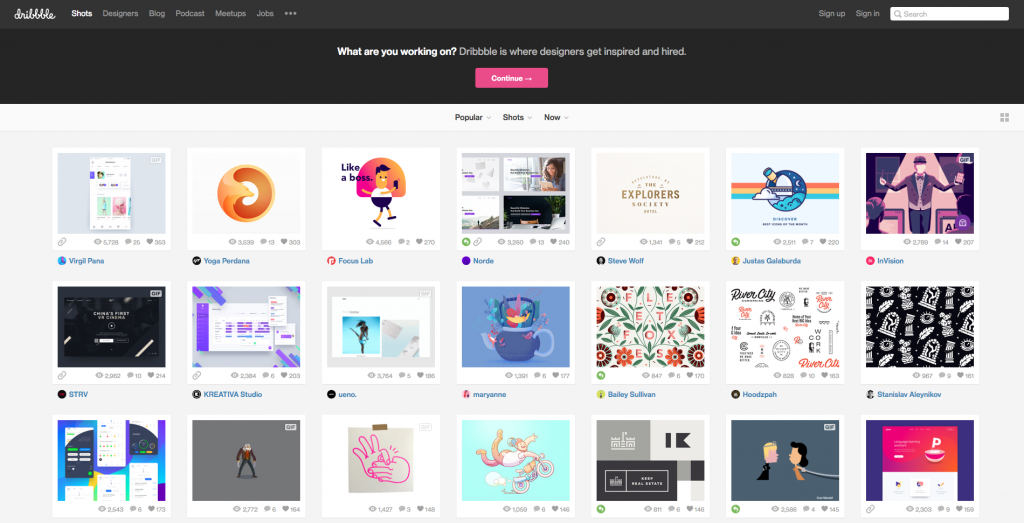Switch to grid view layout icon
The height and width of the screenshot is (523, 1024).
pos(1004,118)
